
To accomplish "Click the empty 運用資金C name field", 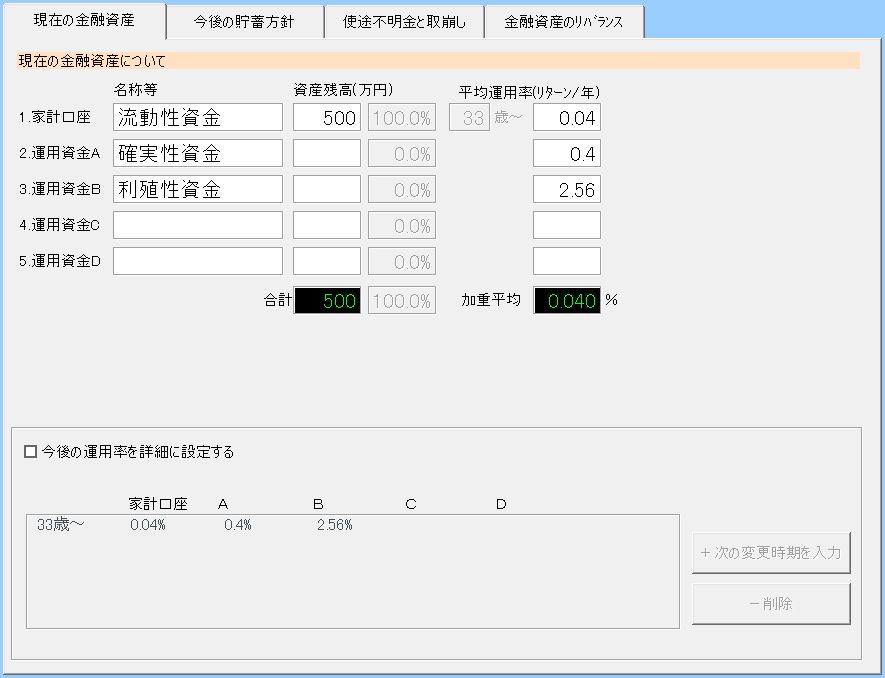I will pos(198,226).
